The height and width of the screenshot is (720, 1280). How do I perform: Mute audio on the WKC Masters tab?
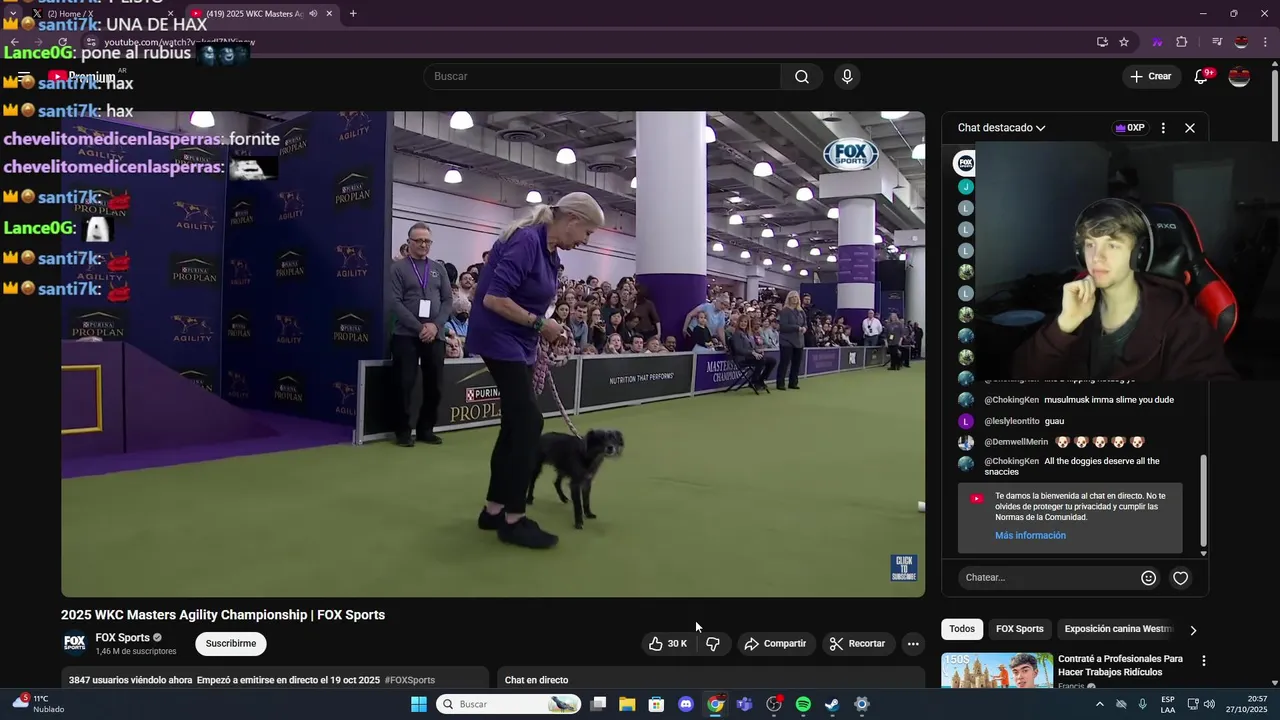(x=313, y=14)
